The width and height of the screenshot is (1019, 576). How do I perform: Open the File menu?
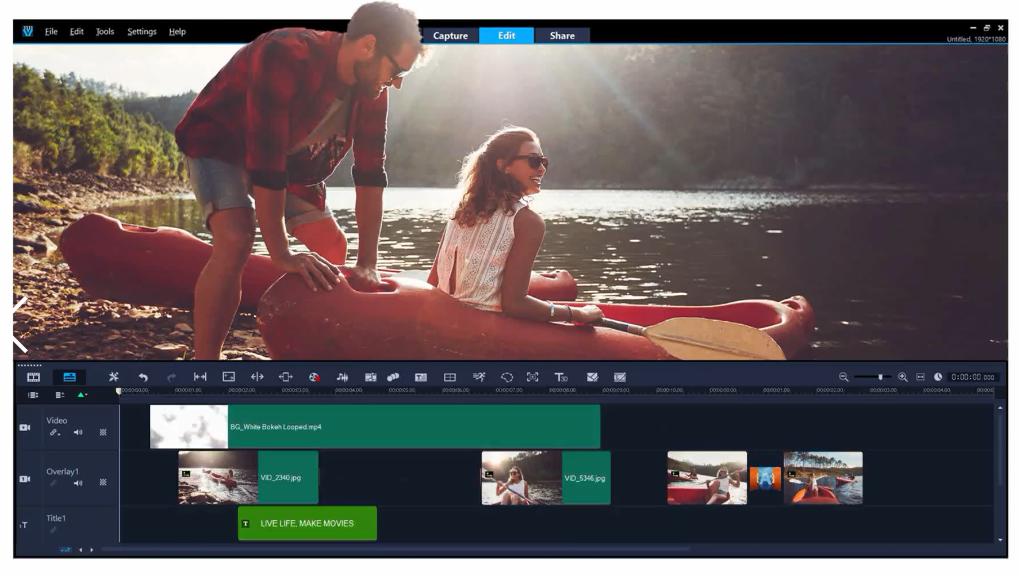coord(51,32)
